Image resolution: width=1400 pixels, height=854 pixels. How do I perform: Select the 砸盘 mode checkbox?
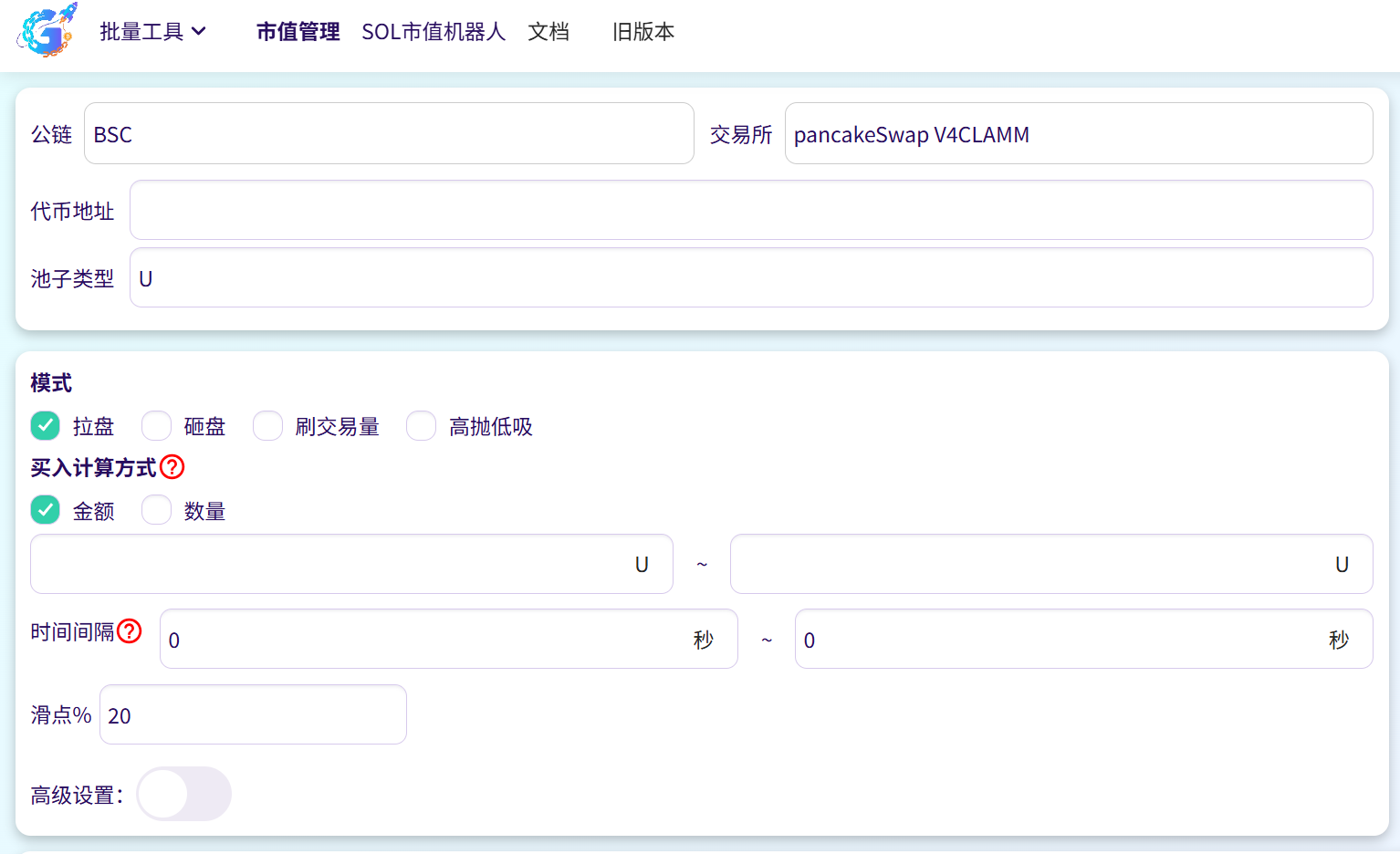coord(157,426)
